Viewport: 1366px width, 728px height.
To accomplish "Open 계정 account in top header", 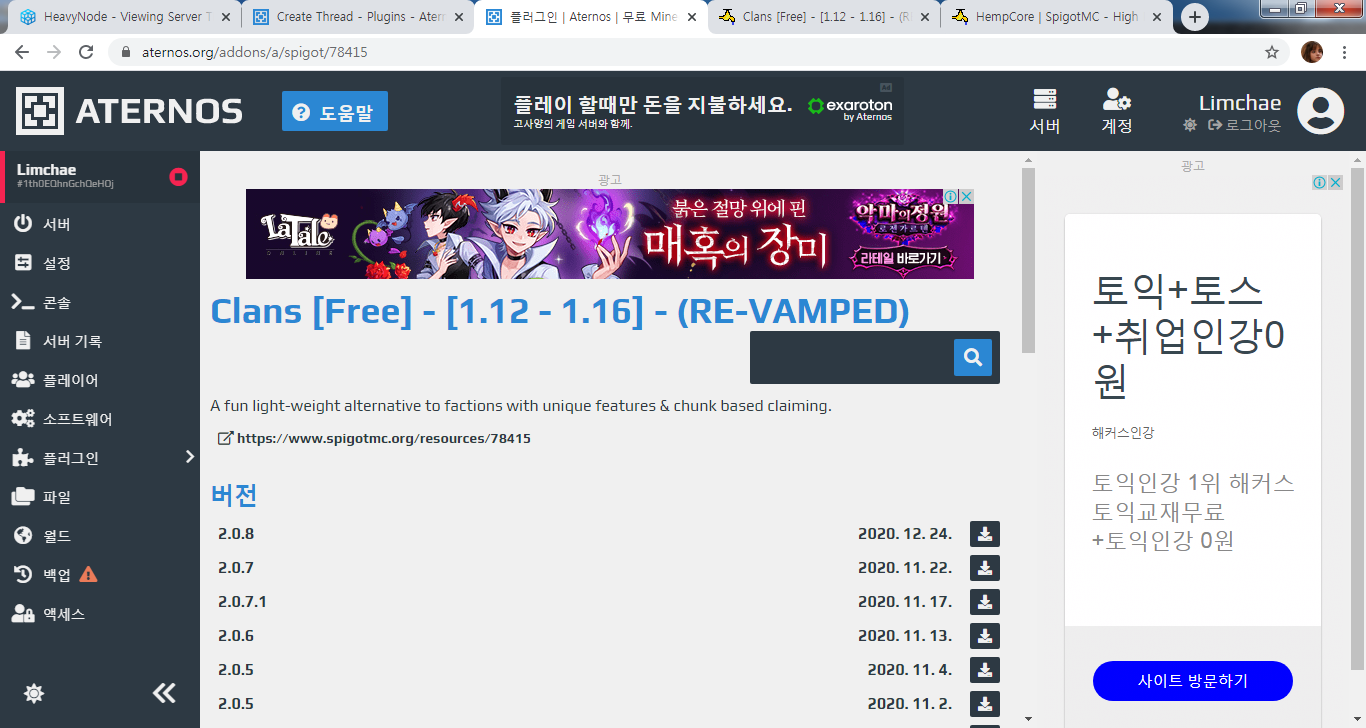I will [x=1117, y=111].
